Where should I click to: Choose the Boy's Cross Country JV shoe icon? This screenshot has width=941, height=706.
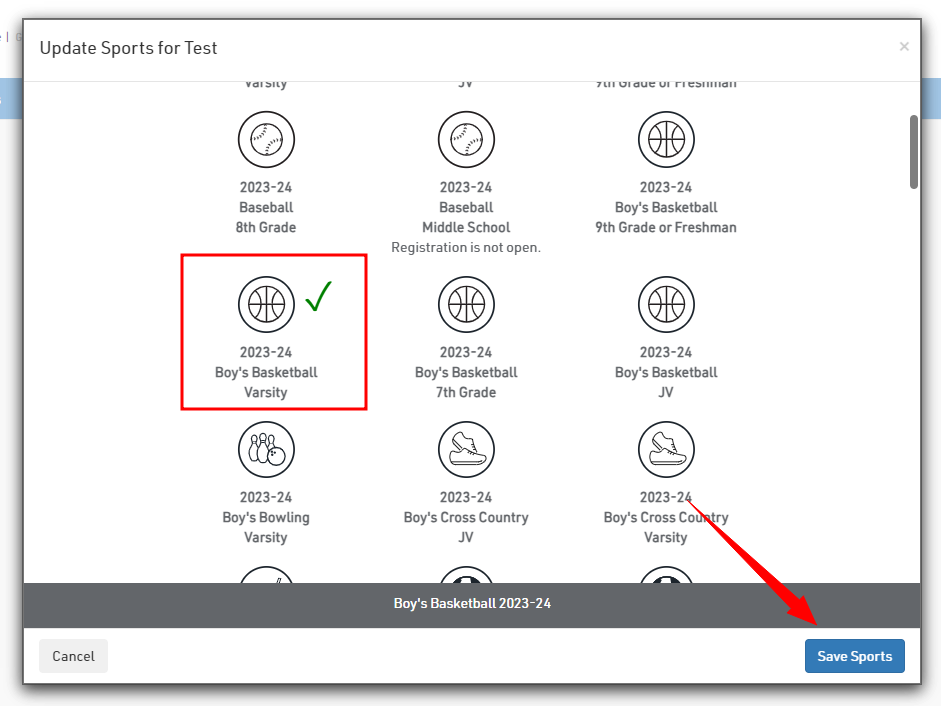coord(466,449)
